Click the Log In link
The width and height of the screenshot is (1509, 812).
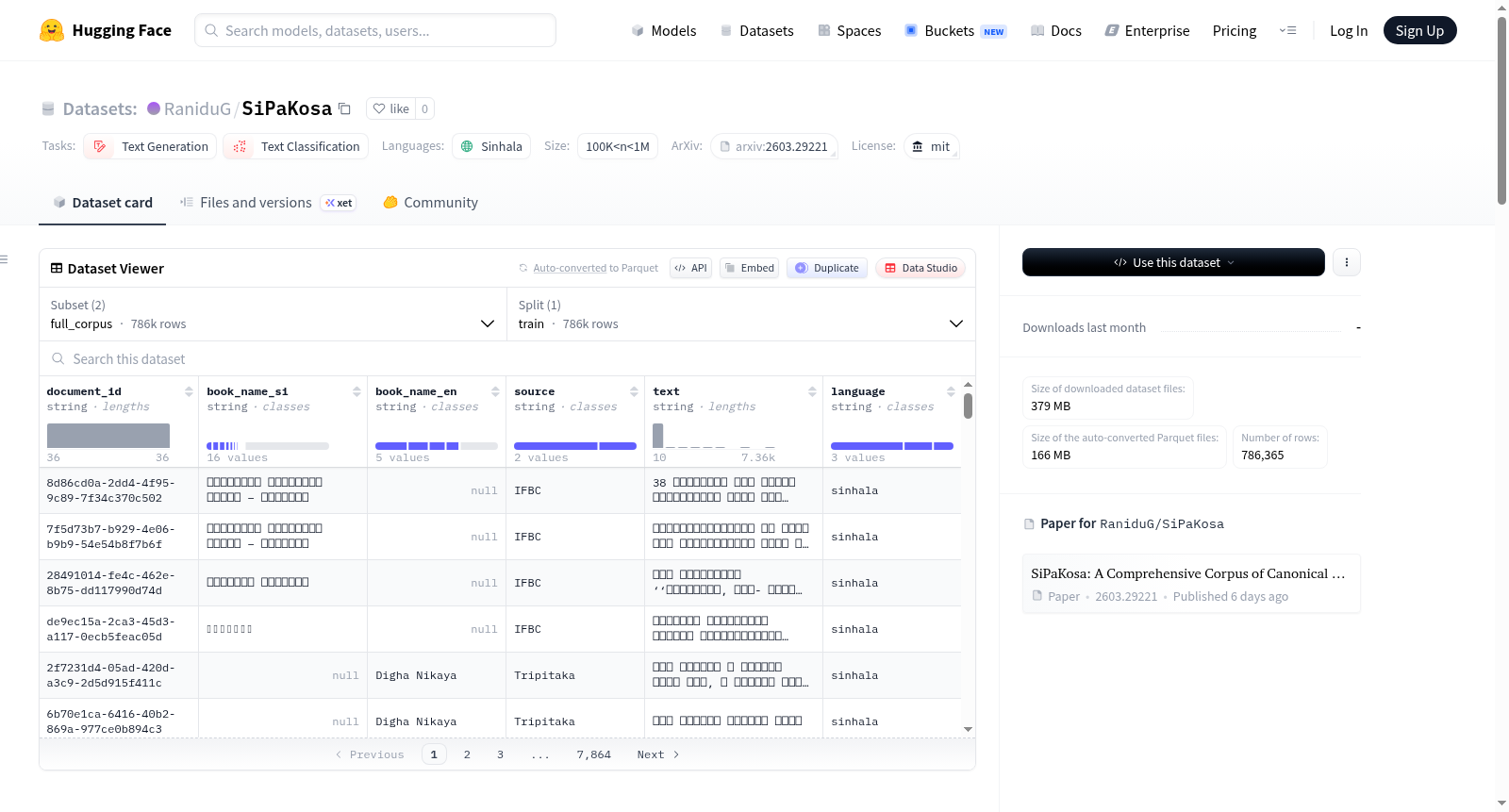pyautogui.click(x=1349, y=30)
